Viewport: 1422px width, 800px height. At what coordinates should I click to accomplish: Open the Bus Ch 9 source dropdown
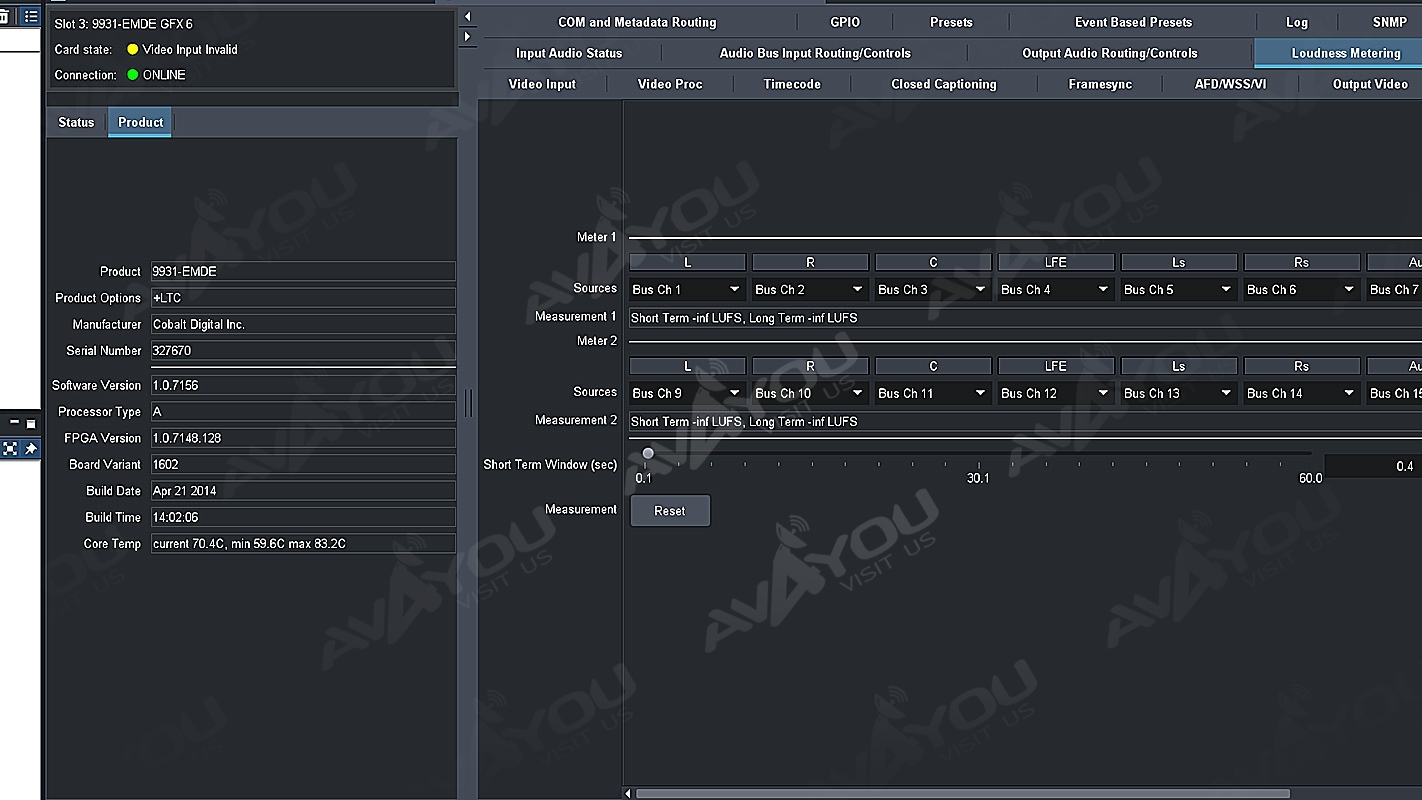coord(687,393)
